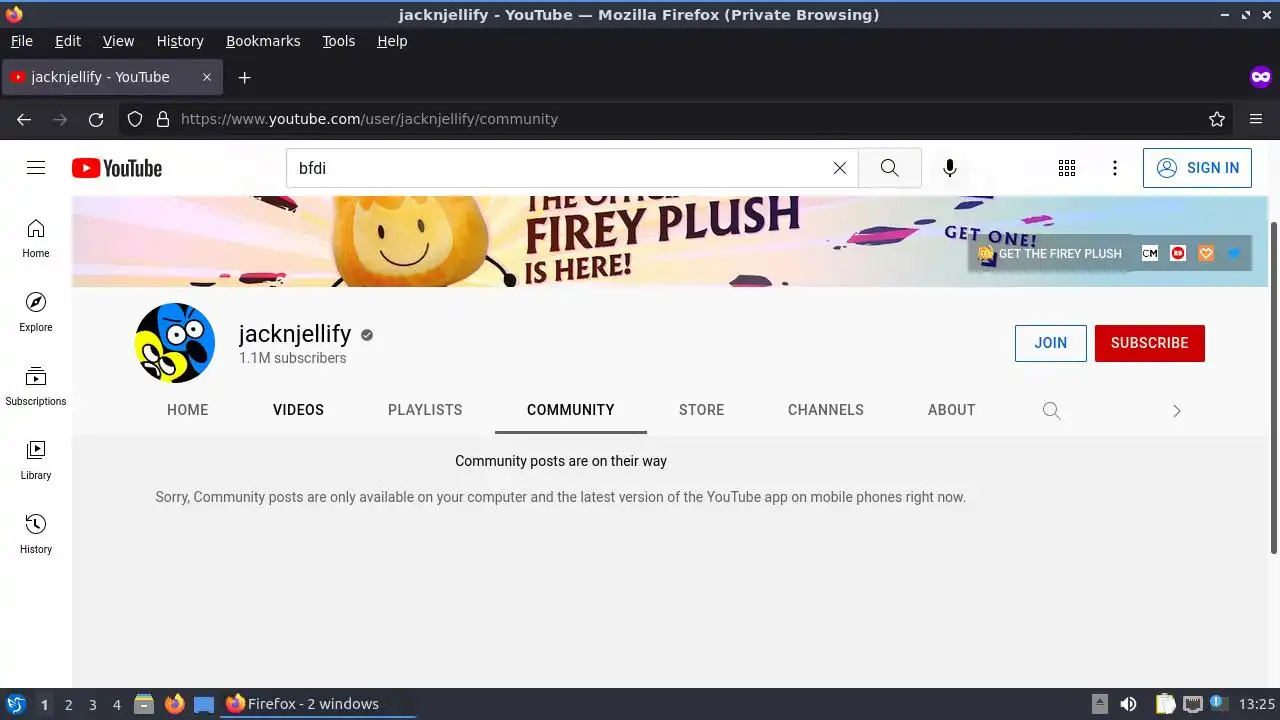
Task: Switch to the VIDEOS tab
Action: point(298,410)
